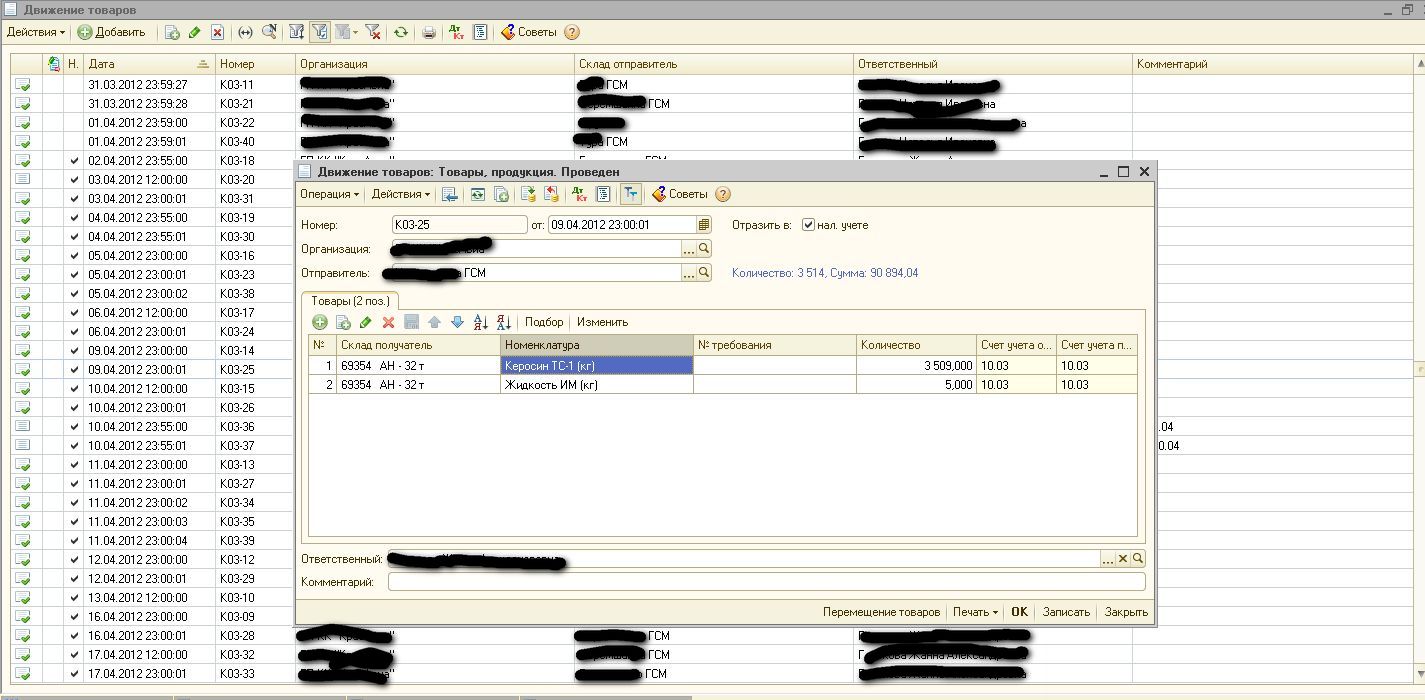Click the Записать button
Viewport: 1425px width, 700px height.
click(1066, 612)
